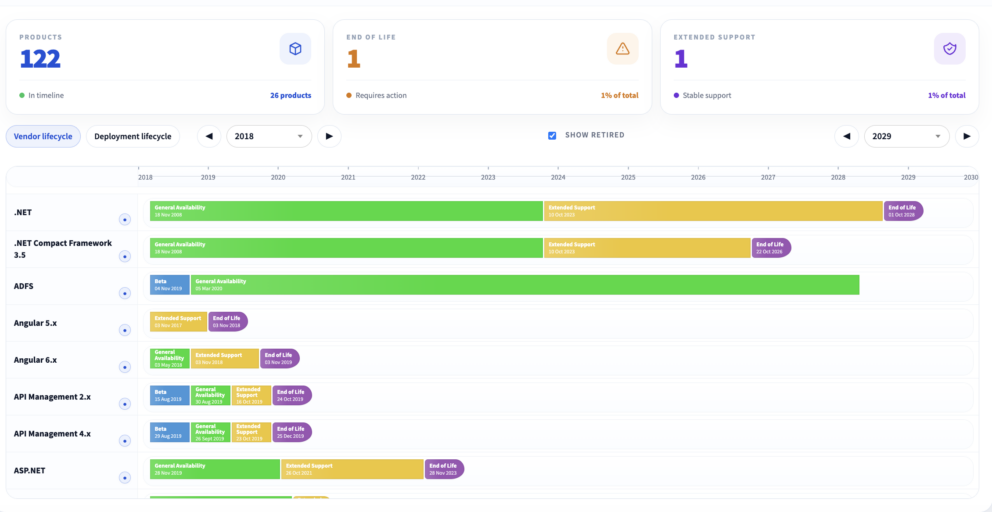Click the shield icon in Extended Support card
This screenshot has height=512, width=992.
tap(950, 49)
